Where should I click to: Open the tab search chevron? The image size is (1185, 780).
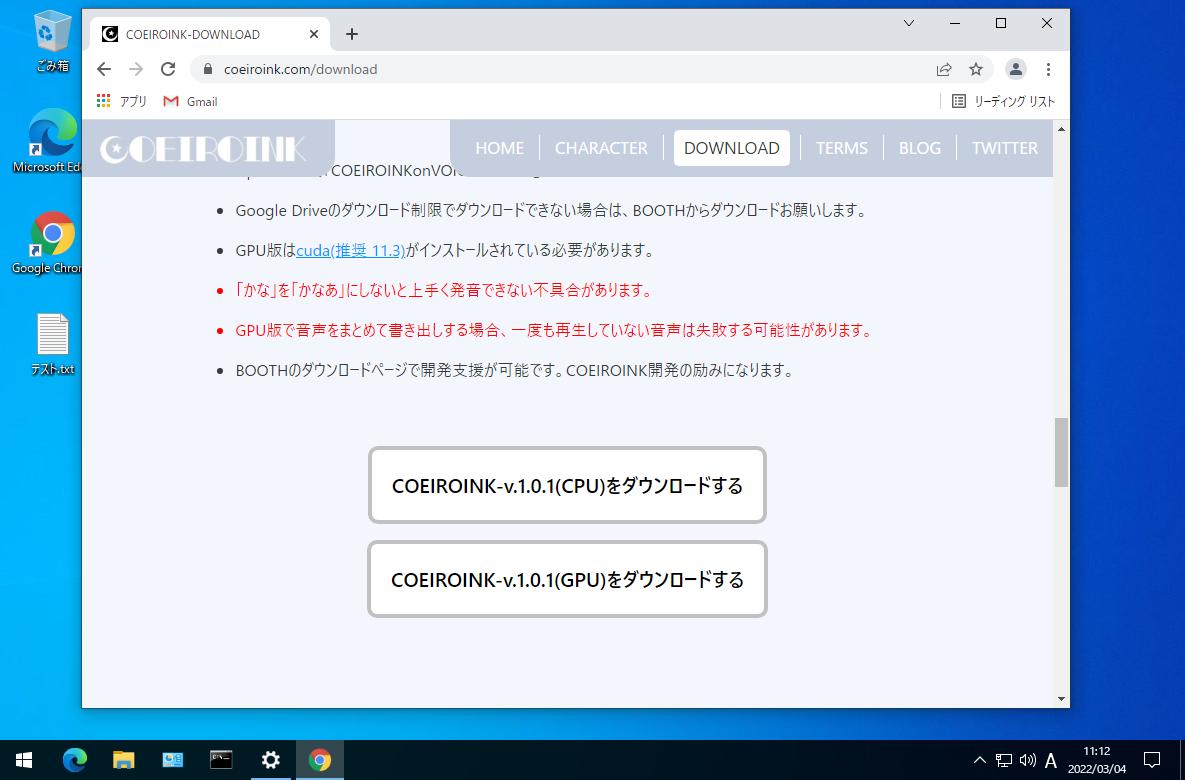[x=909, y=23]
